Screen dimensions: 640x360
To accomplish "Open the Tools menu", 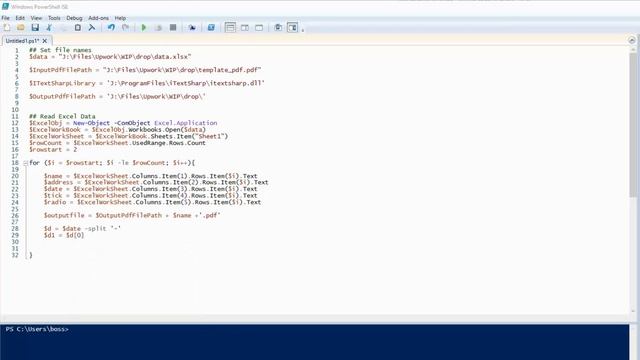I will click(54, 18).
